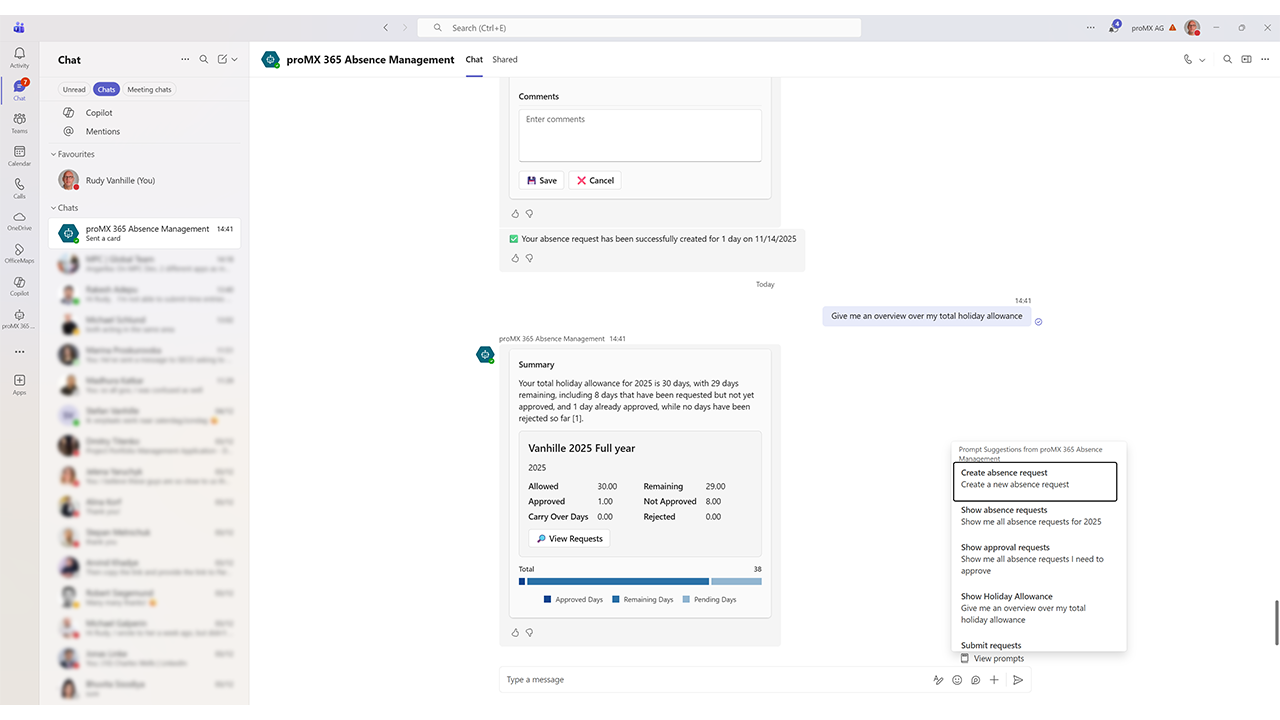Open chat details side panel icon
The width and height of the screenshot is (1280, 720).
pyautogui.click(x=1246, y=60)
